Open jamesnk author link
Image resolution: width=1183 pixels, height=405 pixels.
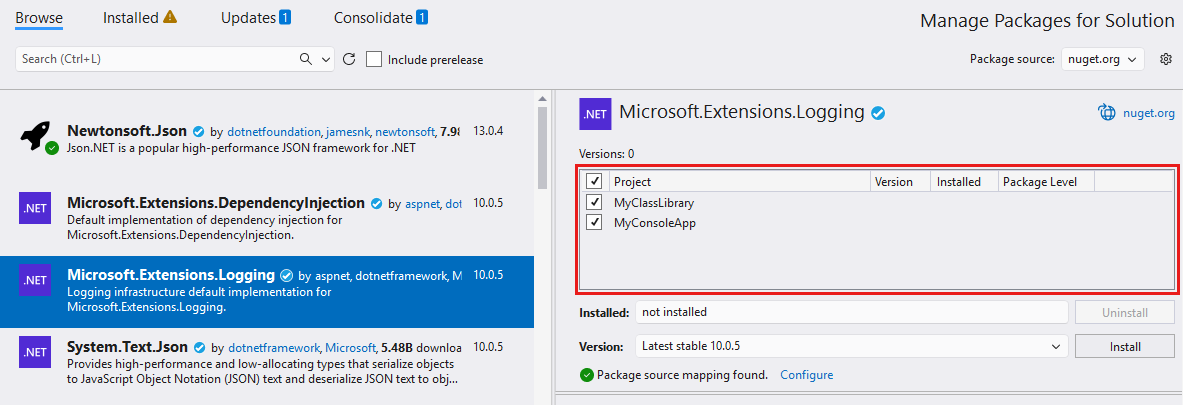(349, 132)
